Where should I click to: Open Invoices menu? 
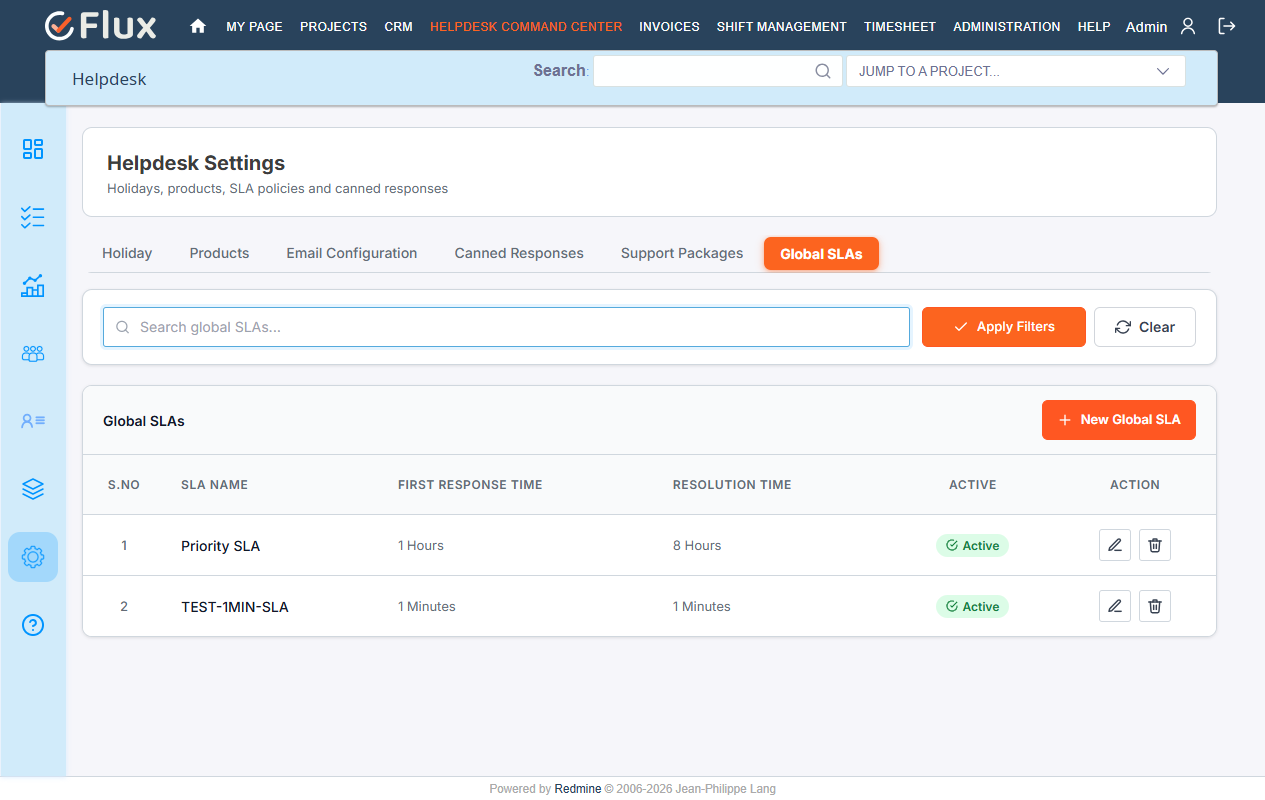(x=669, y=27)
